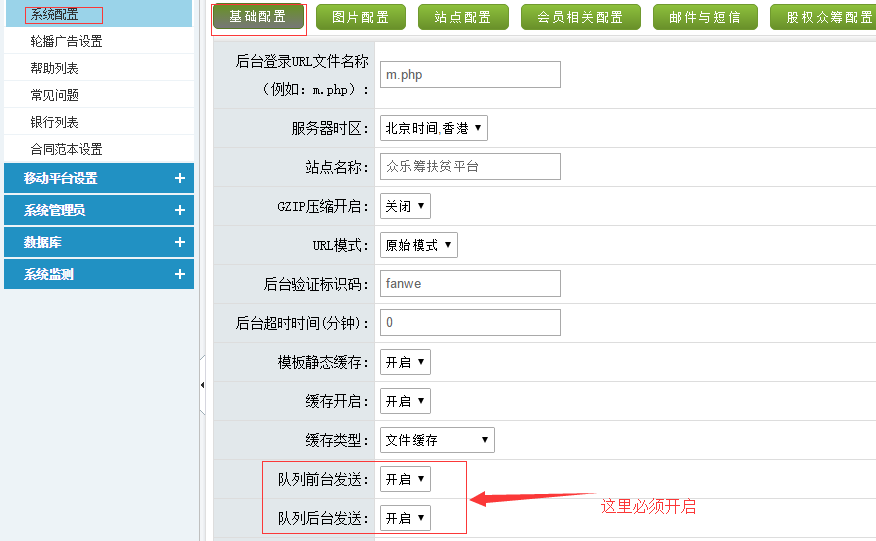This screenshot has height=541, width=876.
Task: Collapse sidebar using the splitter arrow
Action: (x=202, y=385)
